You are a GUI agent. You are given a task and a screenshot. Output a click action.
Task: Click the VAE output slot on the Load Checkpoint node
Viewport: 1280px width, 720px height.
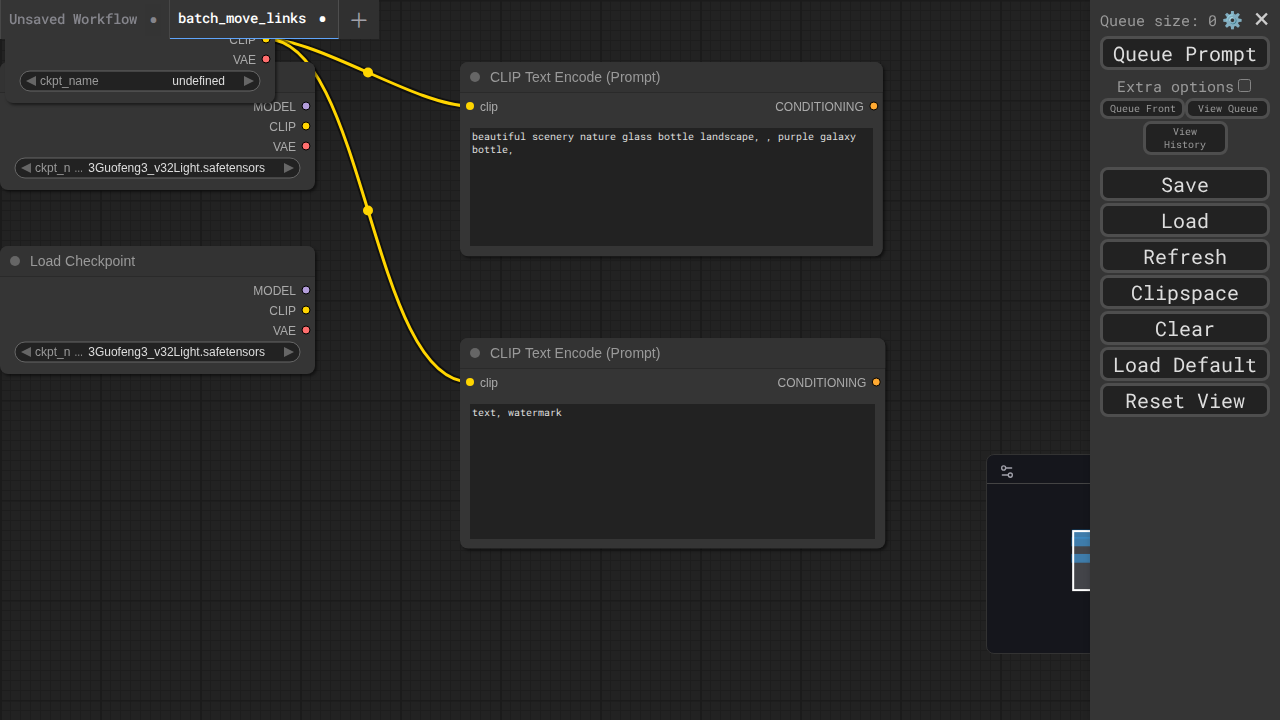tap(306, 330)
